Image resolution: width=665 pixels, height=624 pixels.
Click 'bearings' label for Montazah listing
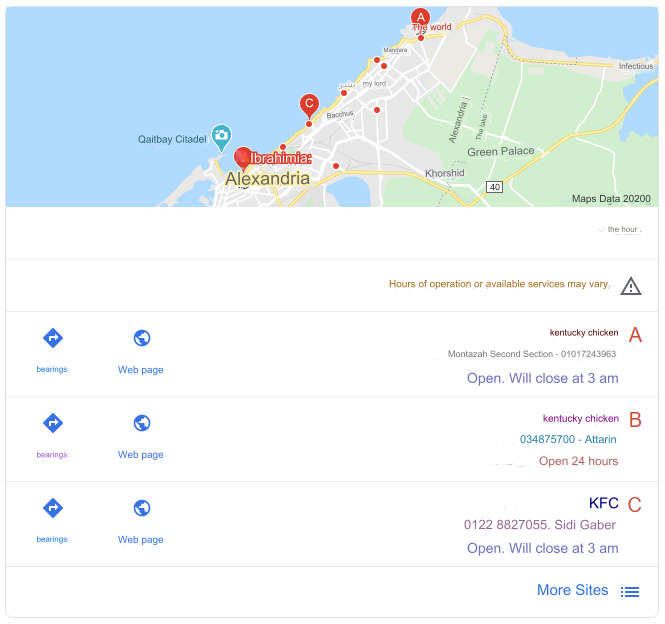click(x=52, y=369)
